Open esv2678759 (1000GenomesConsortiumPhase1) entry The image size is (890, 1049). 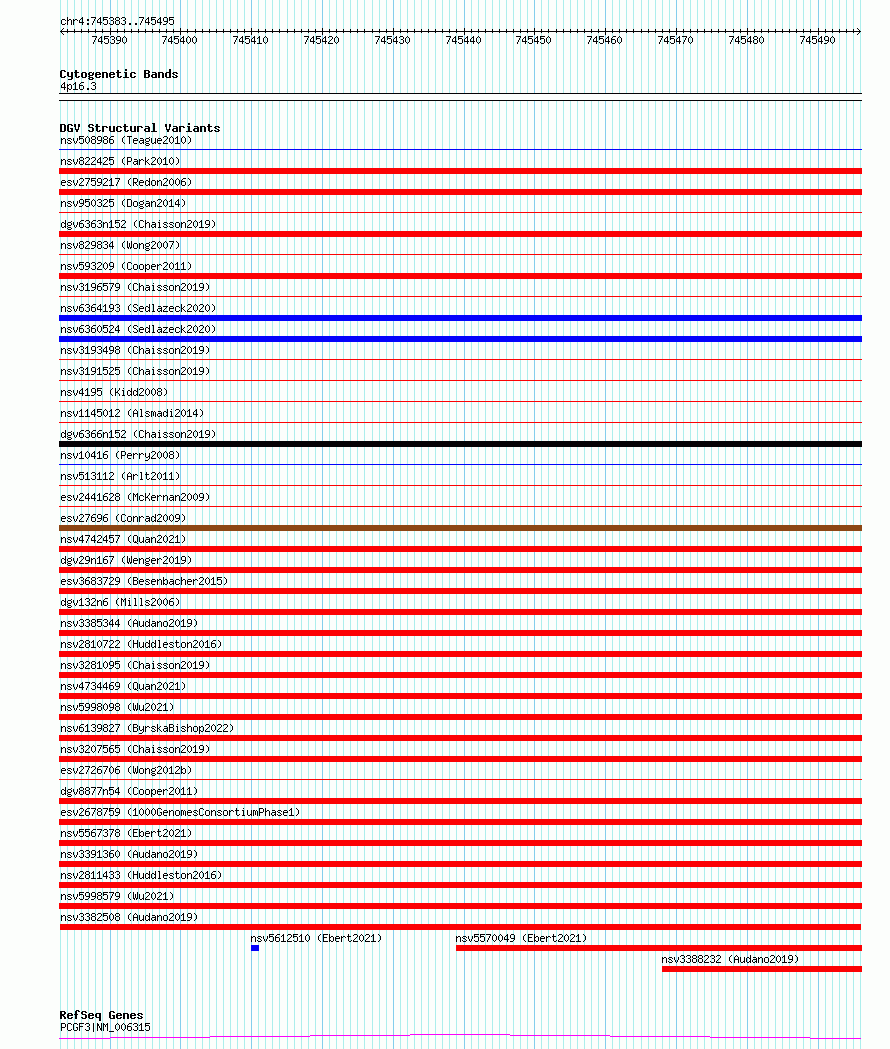(x=180, y=812)
